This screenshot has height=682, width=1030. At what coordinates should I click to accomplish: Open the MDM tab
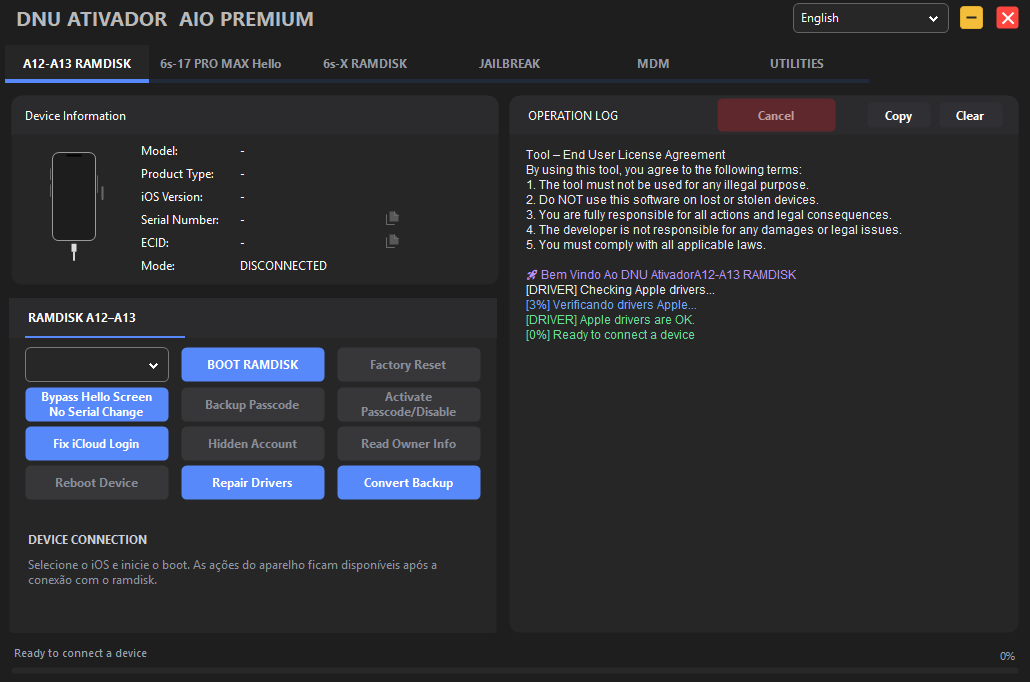click(653, 64)
